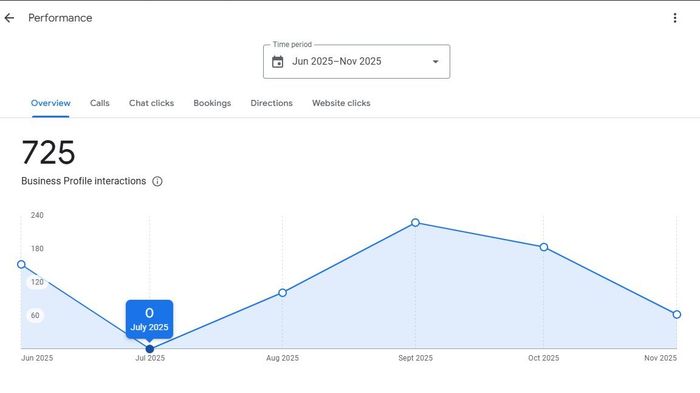This screenshot has height=393, width=700.
Task: Click the 240 y-axis value
Action: tap(37, 215)
